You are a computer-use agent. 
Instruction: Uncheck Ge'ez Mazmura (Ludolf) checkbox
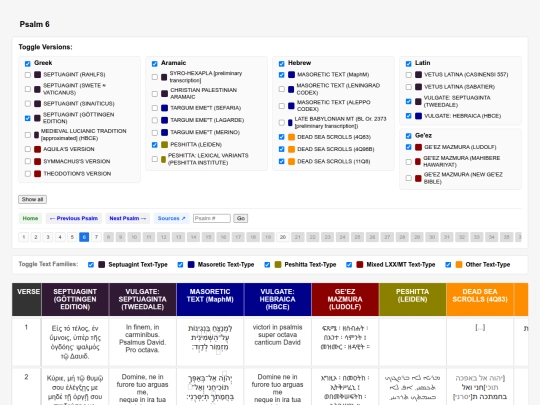pos(408,147)
